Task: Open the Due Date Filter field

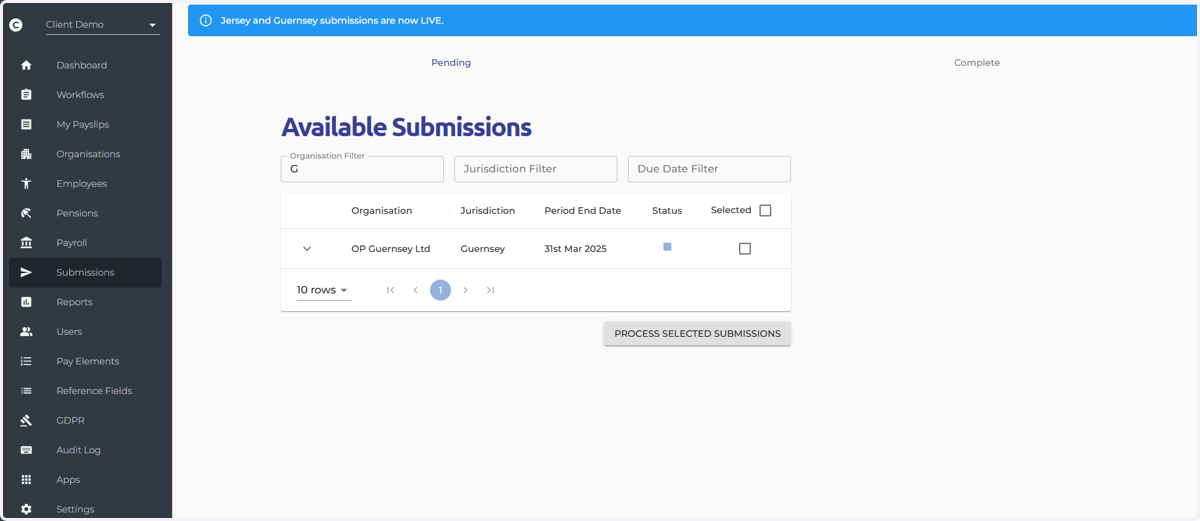Action: (x=709, y=169)
